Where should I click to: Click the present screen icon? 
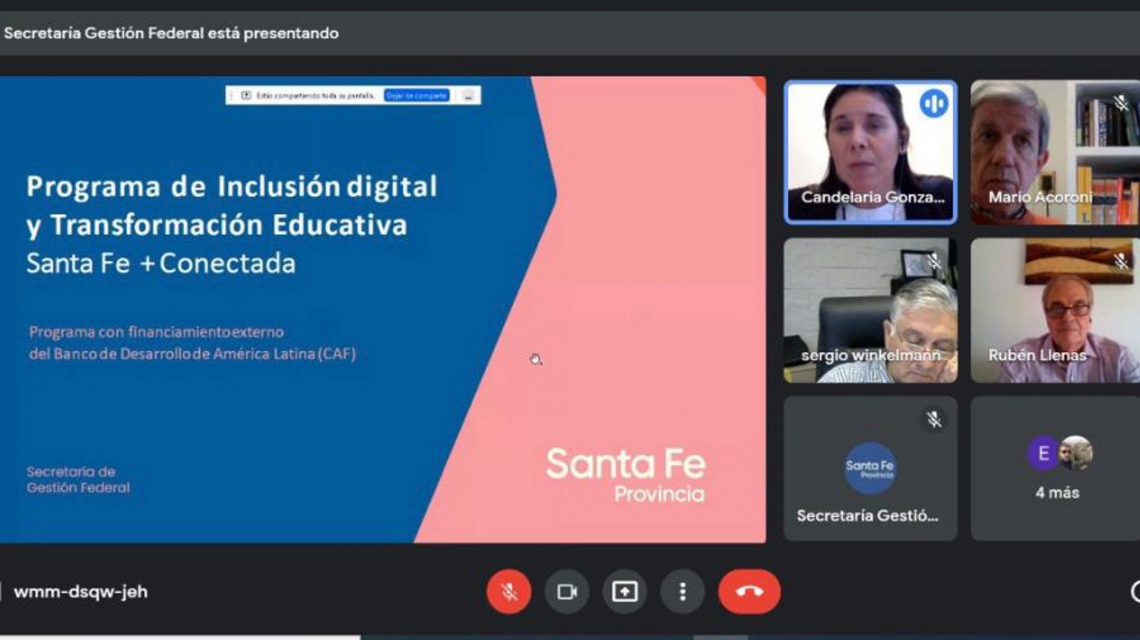[625, 591]
